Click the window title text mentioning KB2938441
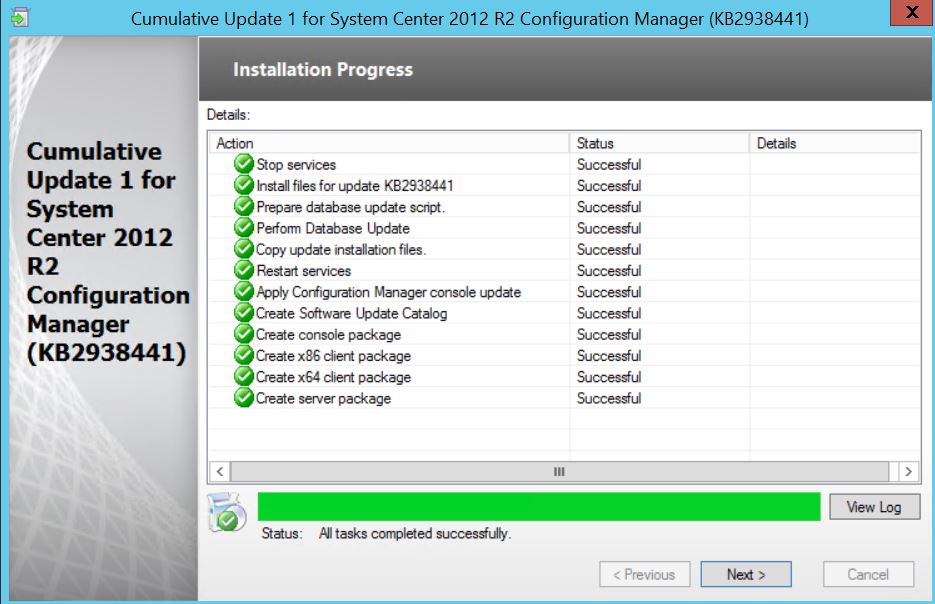The image size is (935, 604). pos(470,19)
